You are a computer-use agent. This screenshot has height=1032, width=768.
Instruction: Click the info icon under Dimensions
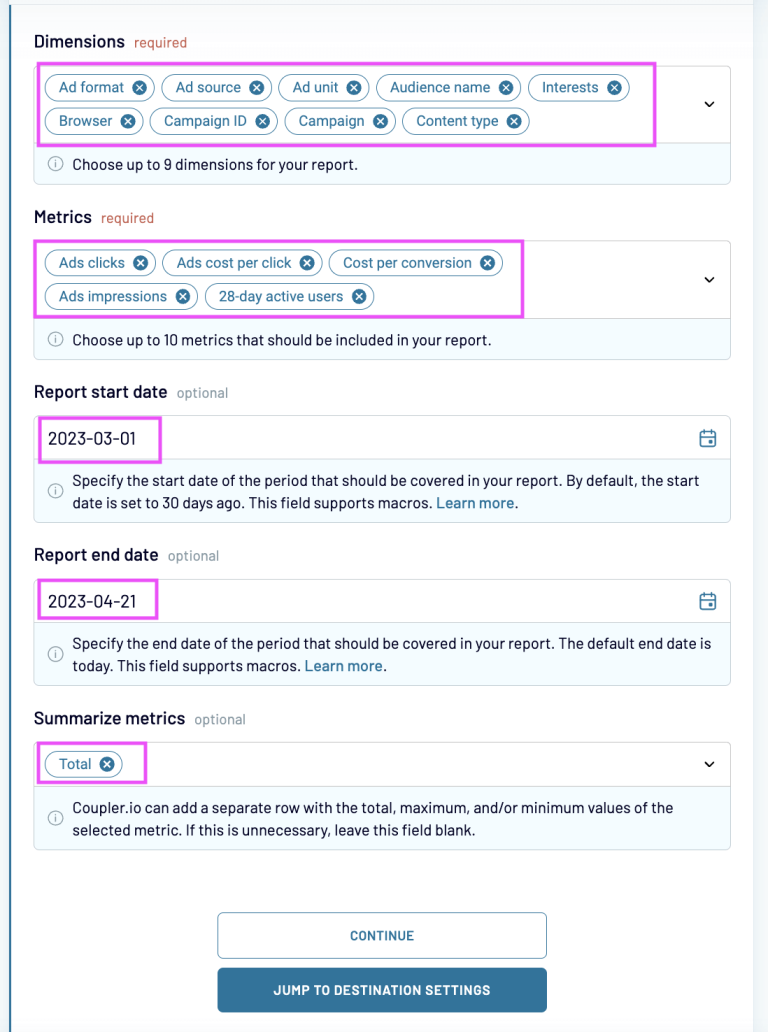(56, 163)
